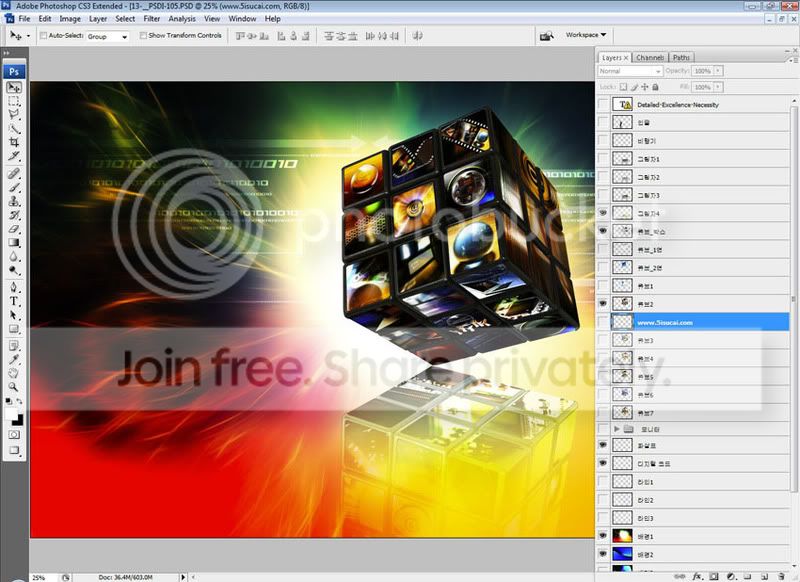Click the 25% zoom field in status bar
800x582 pixels.
point(40,577)
